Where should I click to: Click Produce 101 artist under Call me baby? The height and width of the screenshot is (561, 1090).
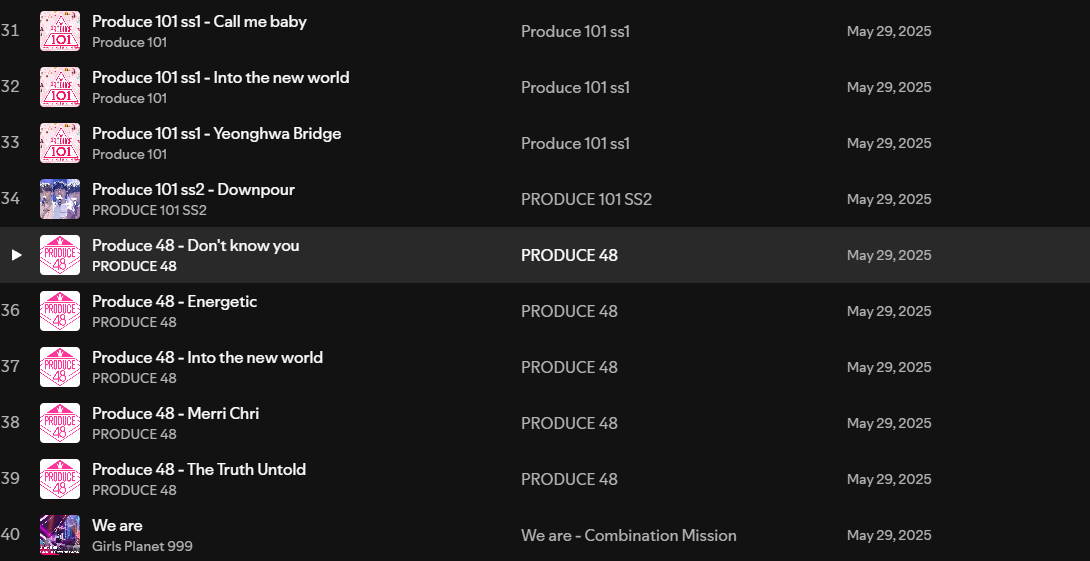129,42
